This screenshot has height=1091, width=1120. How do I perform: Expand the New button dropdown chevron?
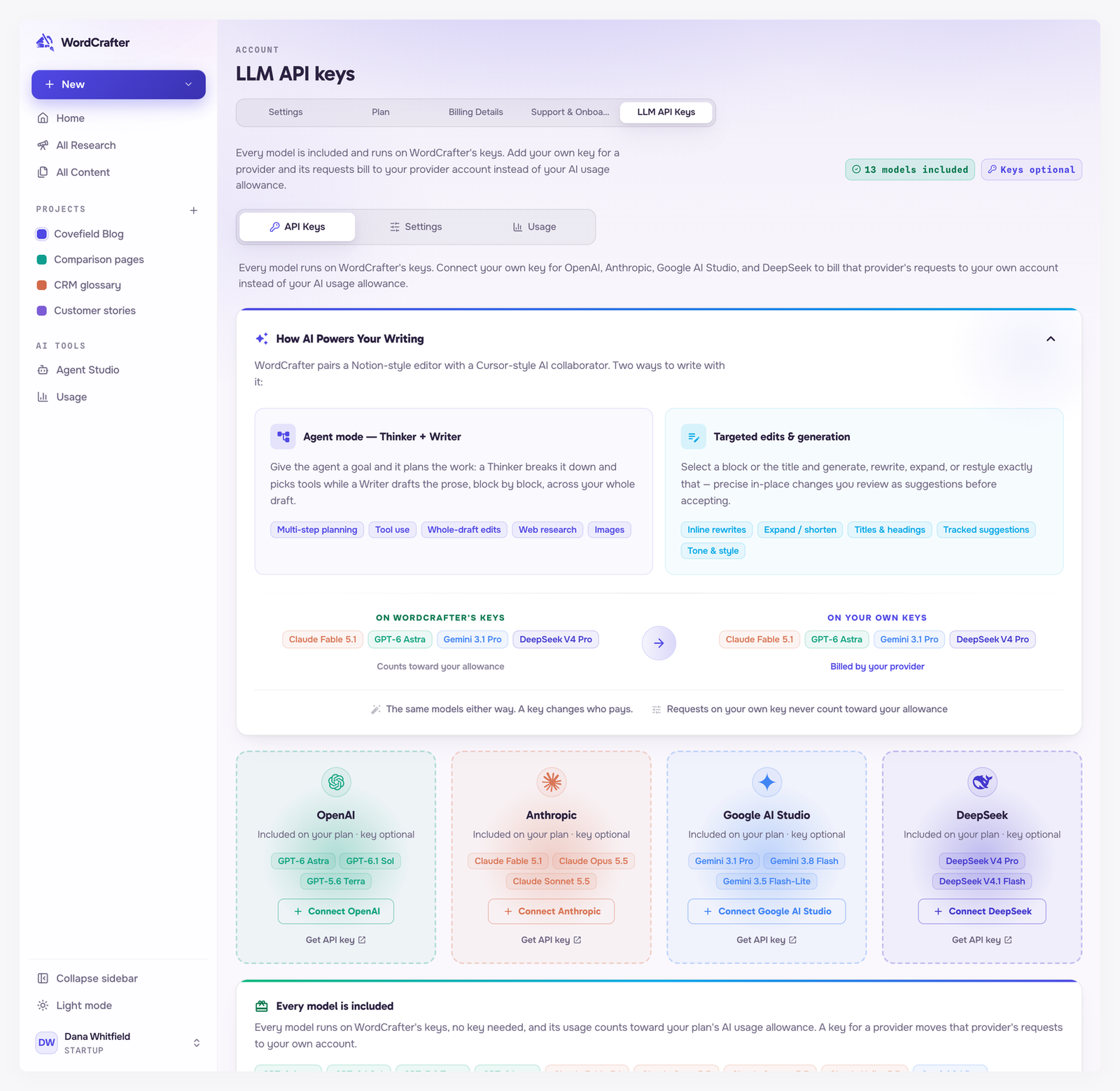188,84
